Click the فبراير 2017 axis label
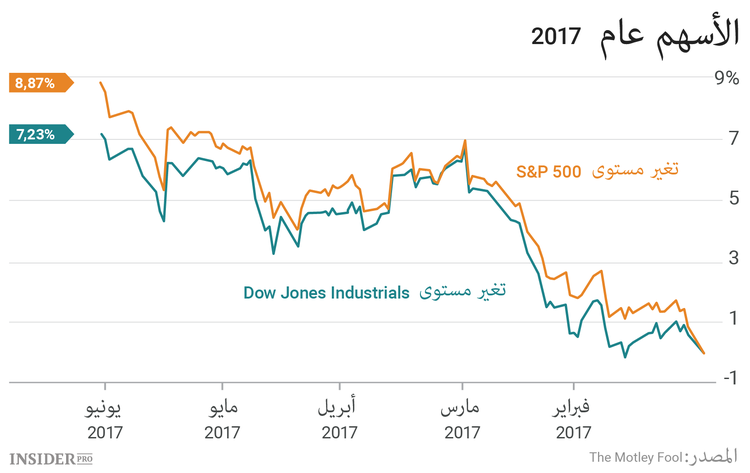This screenshot has width=750, height=473. point(574,420)
